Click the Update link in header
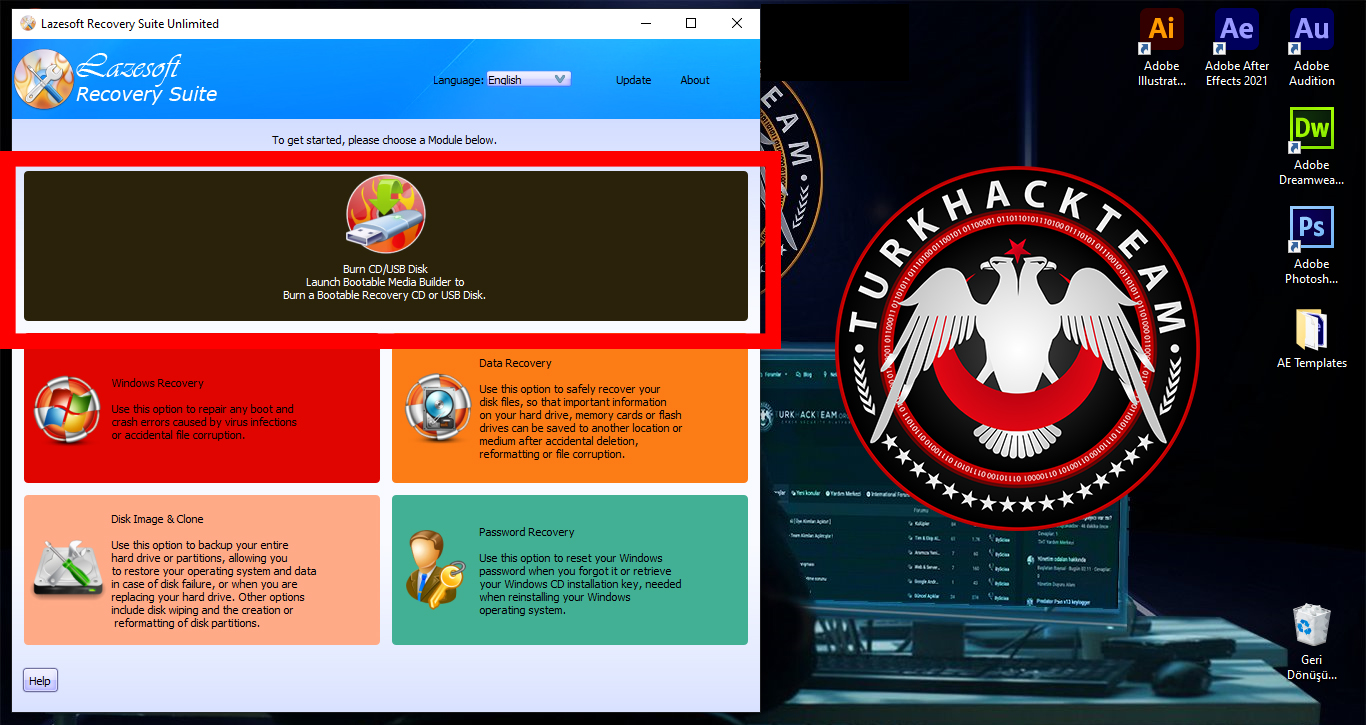The width and height of the screenshot is (1366, 725). click(633, 80)
